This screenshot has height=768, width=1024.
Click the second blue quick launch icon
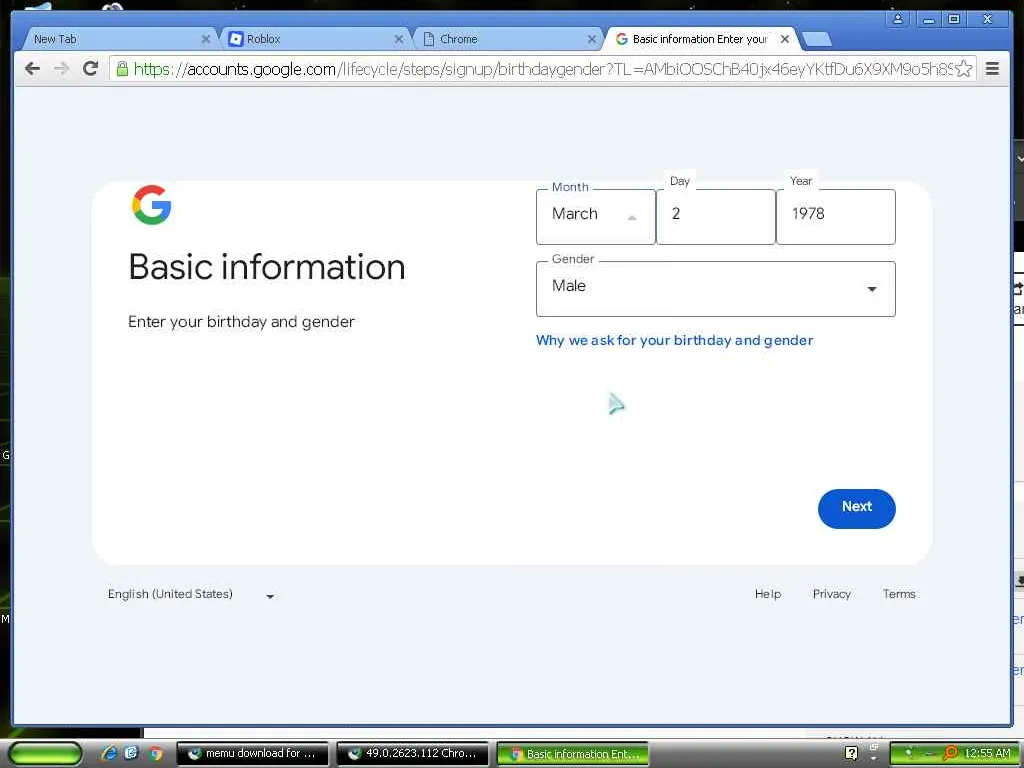pyautogui.click(x=131, y=753)
